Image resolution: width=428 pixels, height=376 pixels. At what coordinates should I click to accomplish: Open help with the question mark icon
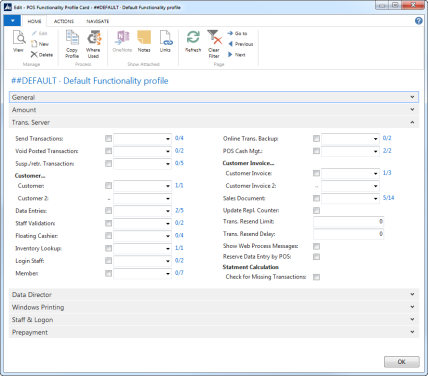point(419,21)
